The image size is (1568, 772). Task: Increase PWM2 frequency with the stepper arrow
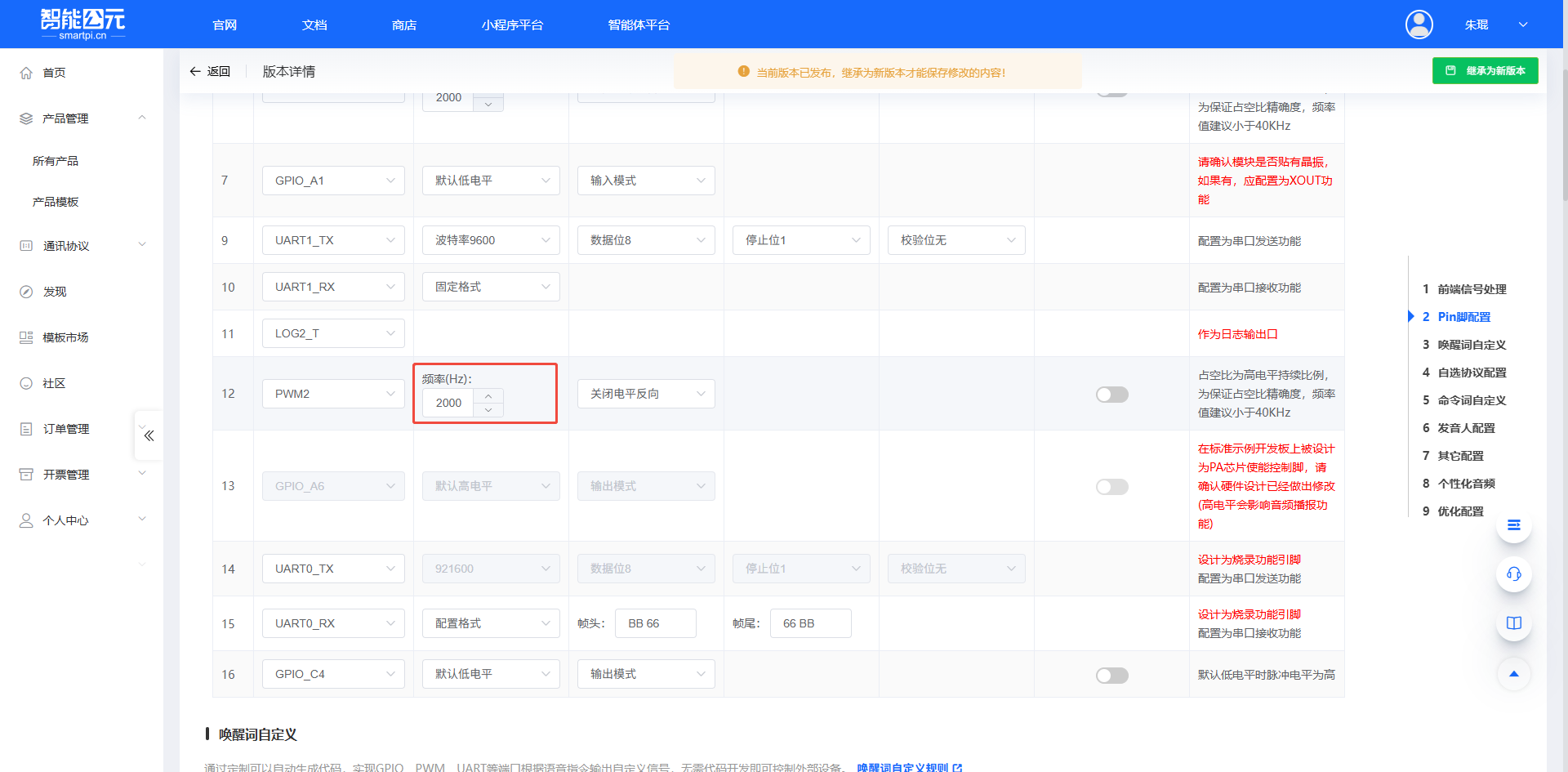[x=488, y=396]
